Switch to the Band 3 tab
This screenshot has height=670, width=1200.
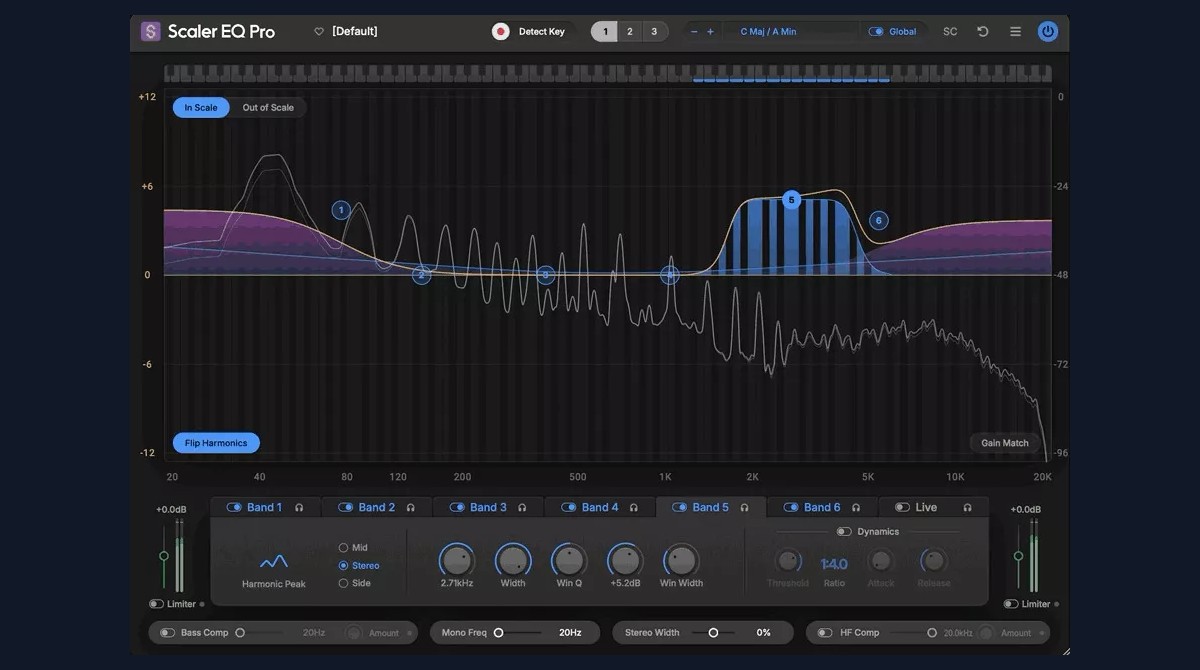[x=488, y=508]
